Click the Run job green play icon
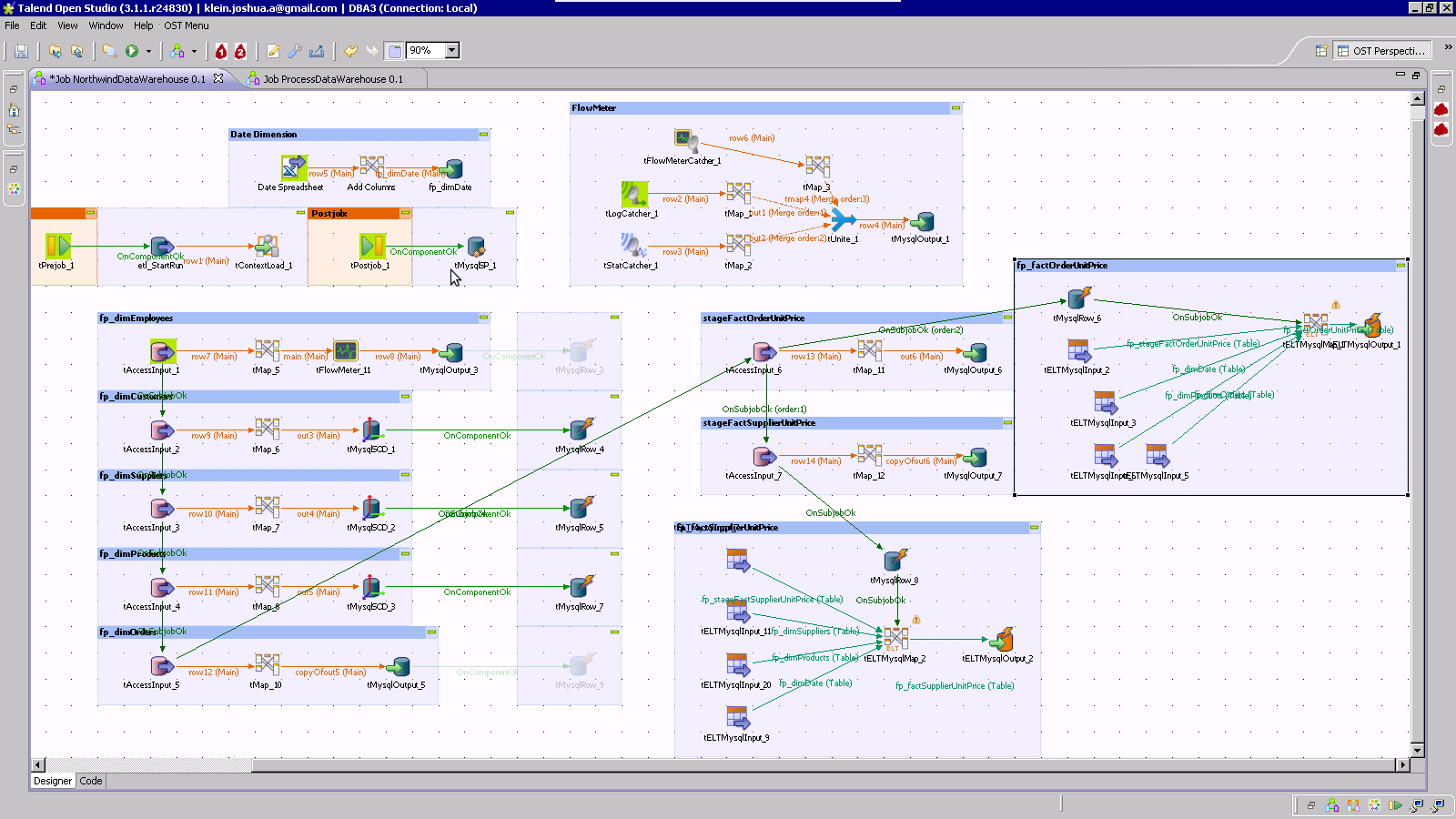 click(132, 51)
